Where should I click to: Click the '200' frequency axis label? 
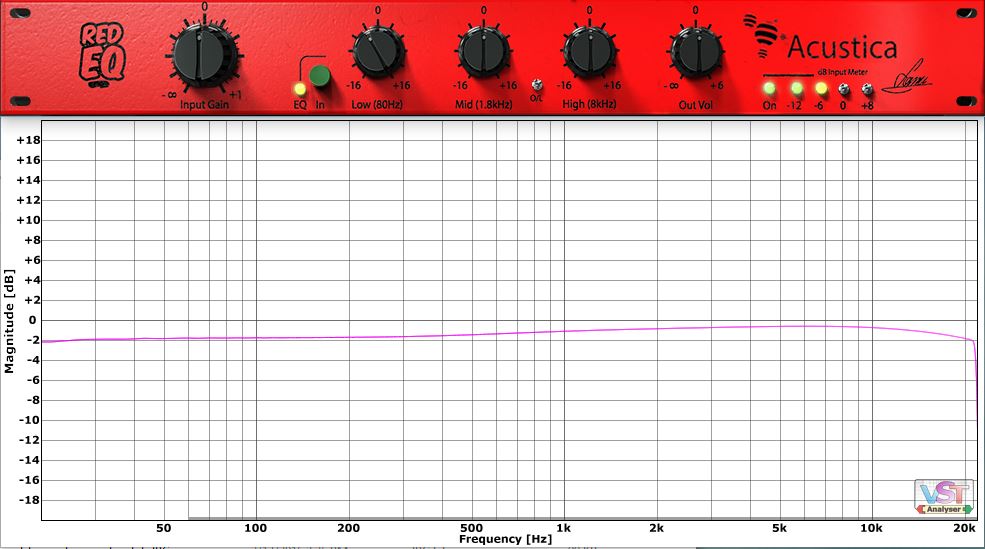coord(349,528)
